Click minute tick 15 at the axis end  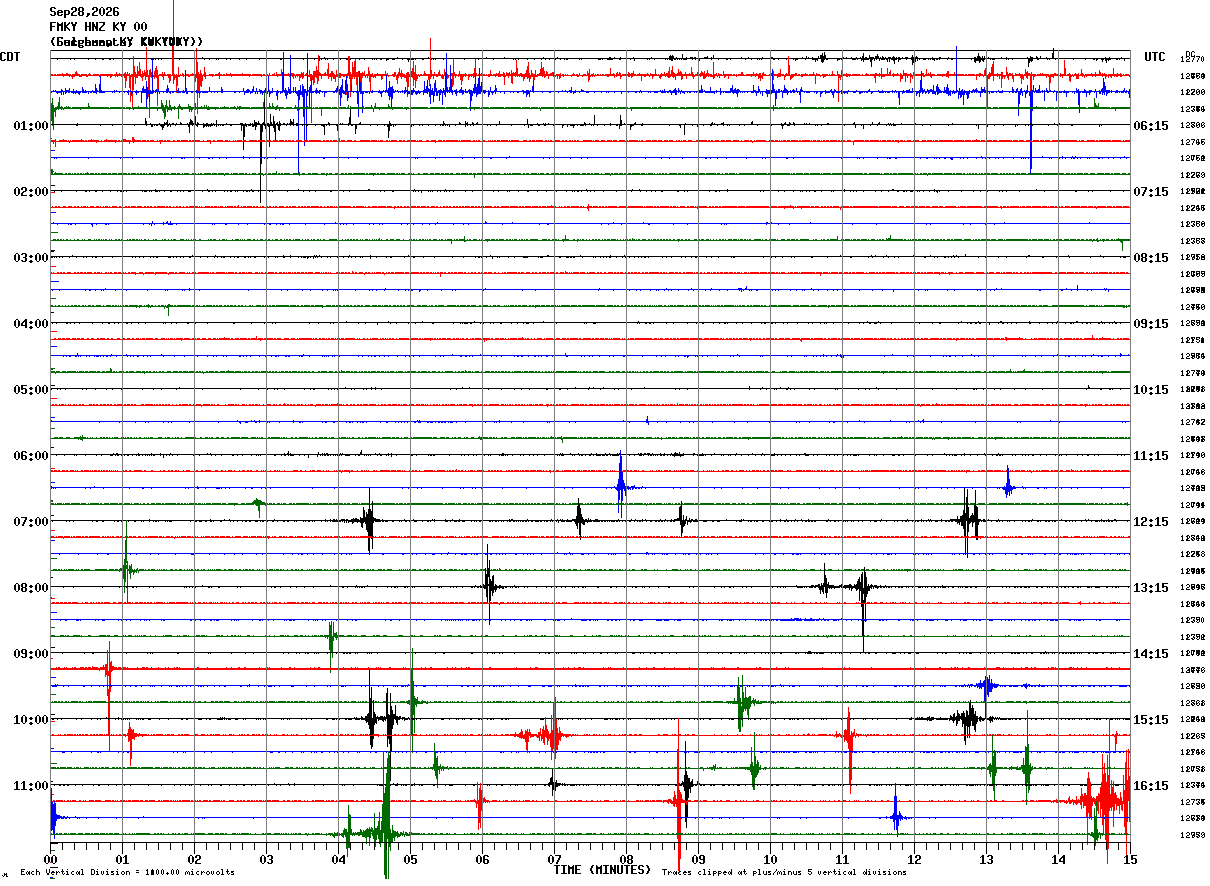pyautogui.click(x=1129, y=859)
